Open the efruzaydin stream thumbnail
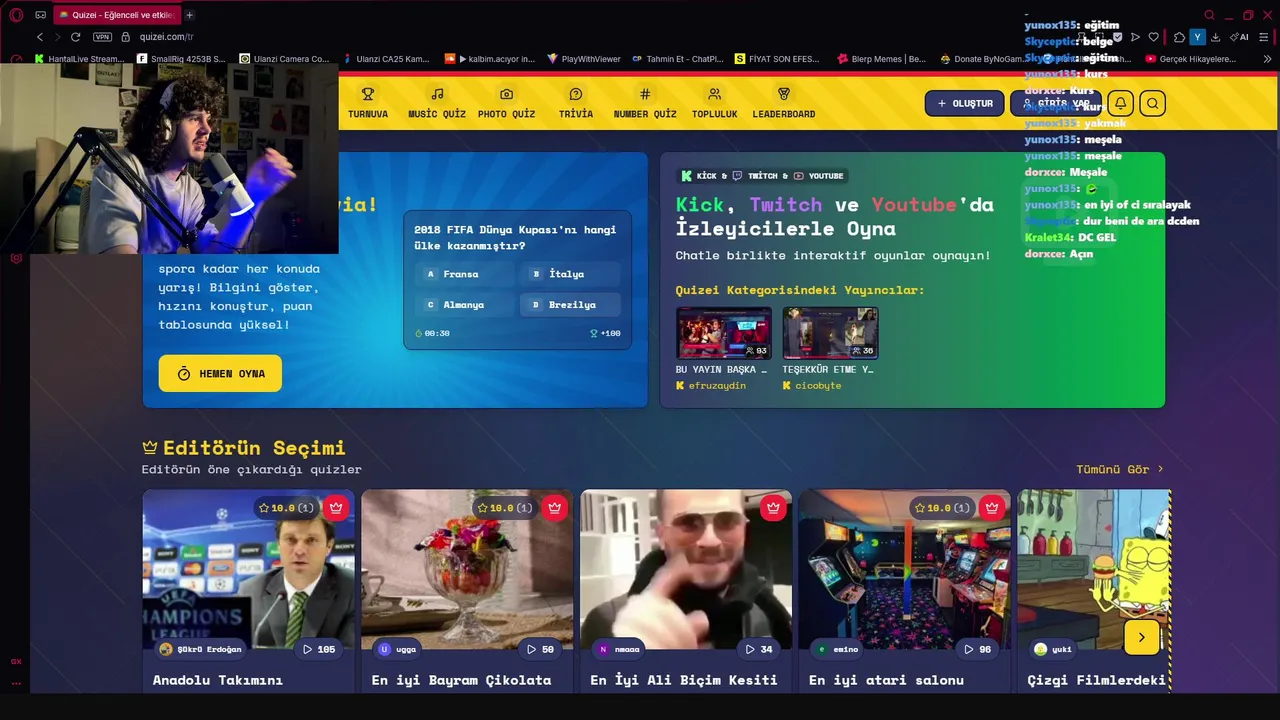1280x720 pixels. 723,333
